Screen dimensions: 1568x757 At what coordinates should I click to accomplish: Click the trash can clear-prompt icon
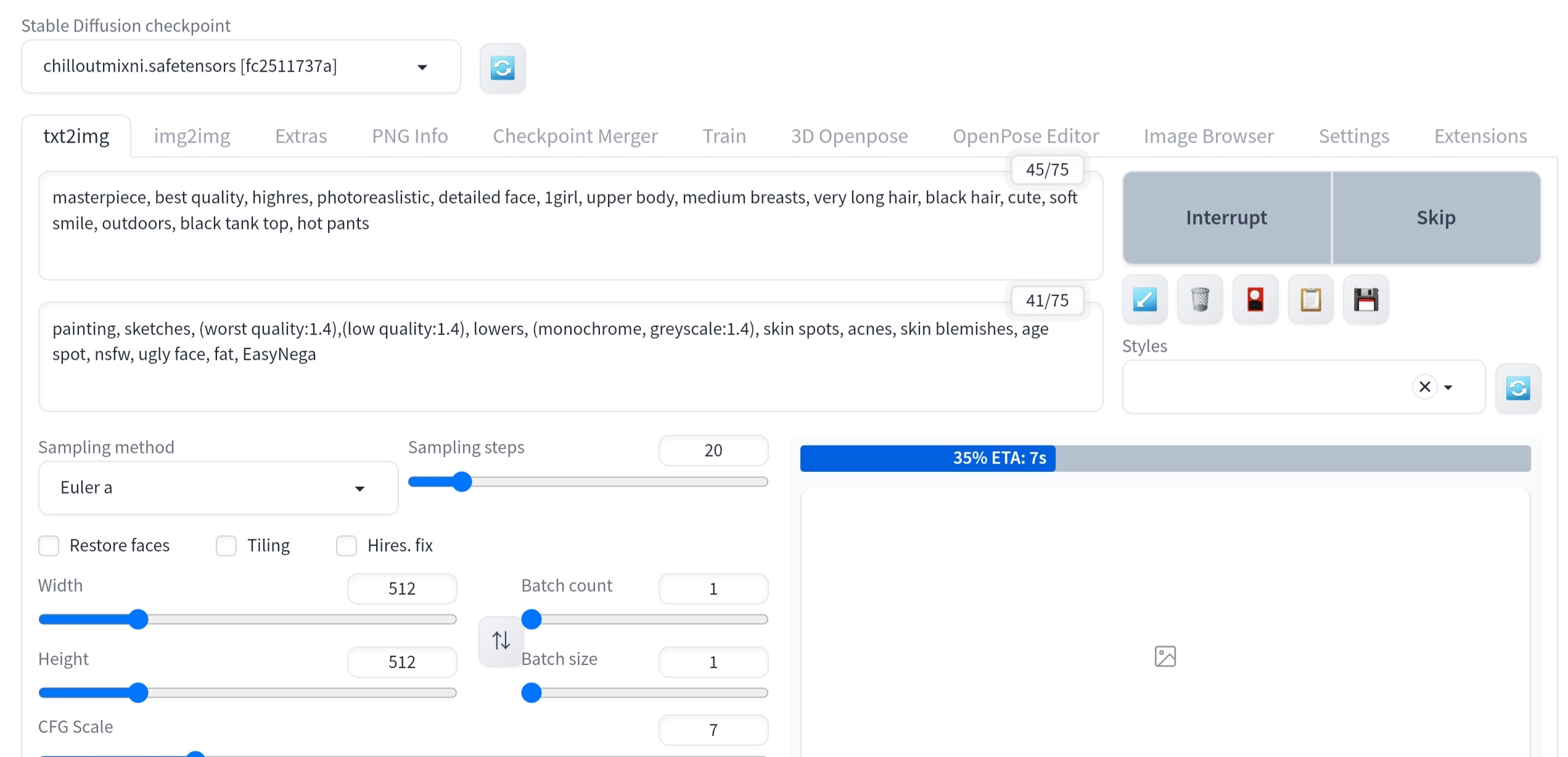pos(1199,300)
